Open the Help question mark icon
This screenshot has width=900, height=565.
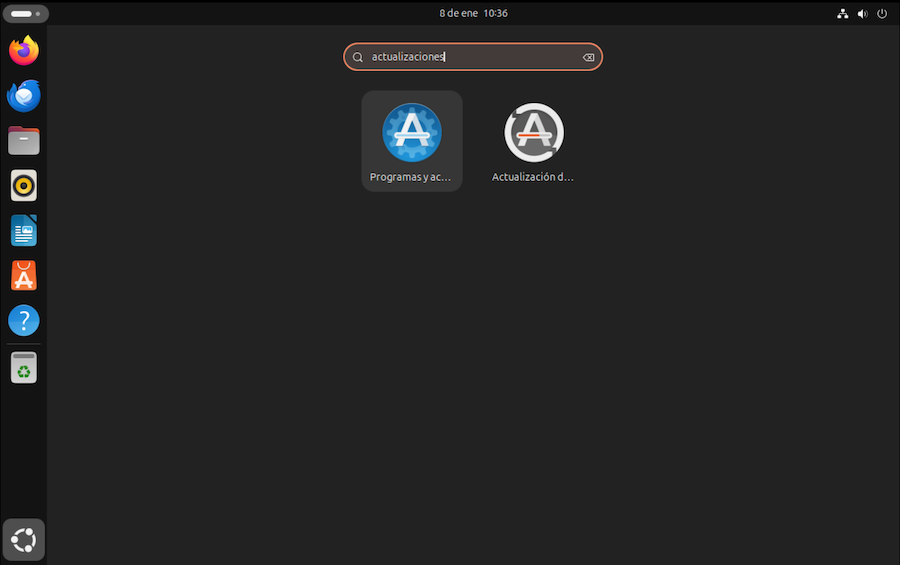tap(24, 321)
